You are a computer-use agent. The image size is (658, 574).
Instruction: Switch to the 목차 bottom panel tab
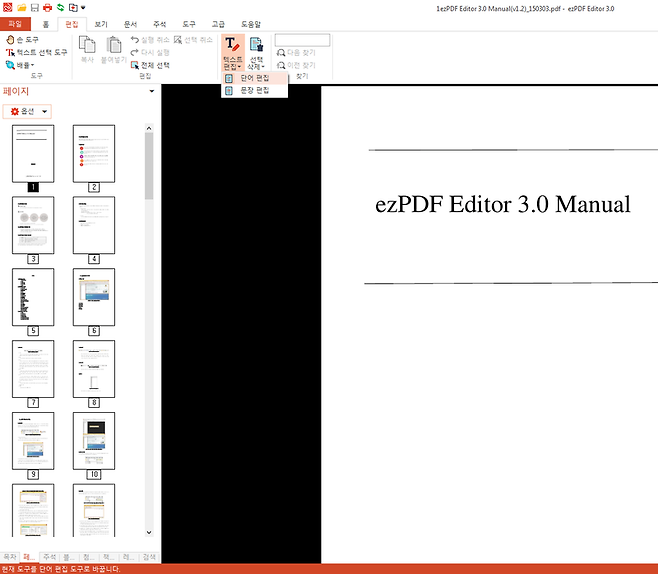tap(10, 557)
